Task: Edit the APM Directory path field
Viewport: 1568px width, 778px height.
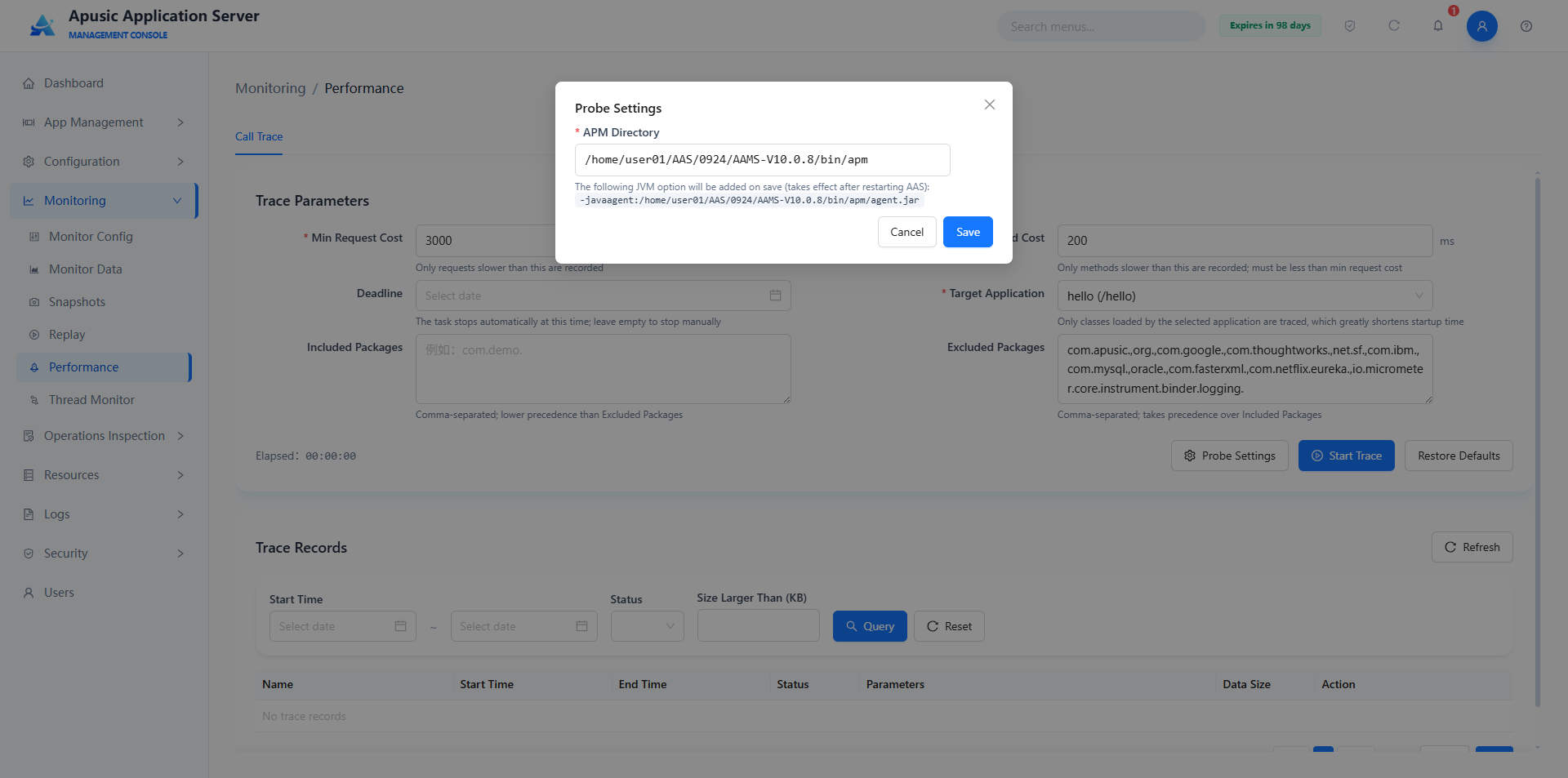Action: 762,160
